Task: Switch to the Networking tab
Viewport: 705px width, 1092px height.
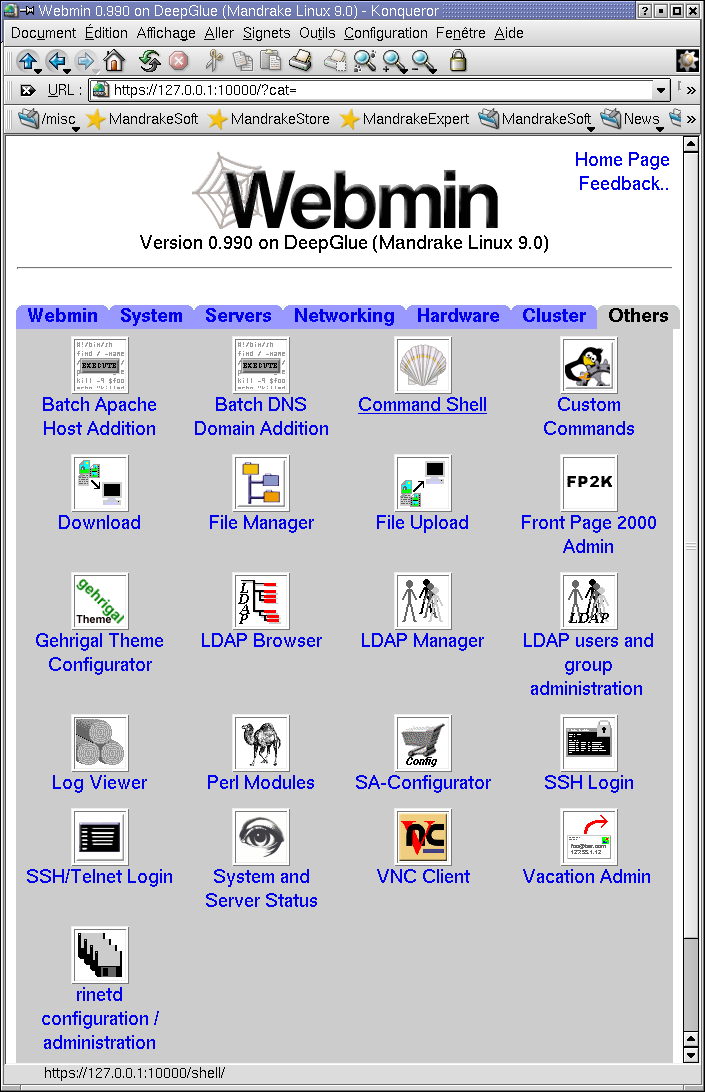Action: pyautogui.click(x=344, y=315)
